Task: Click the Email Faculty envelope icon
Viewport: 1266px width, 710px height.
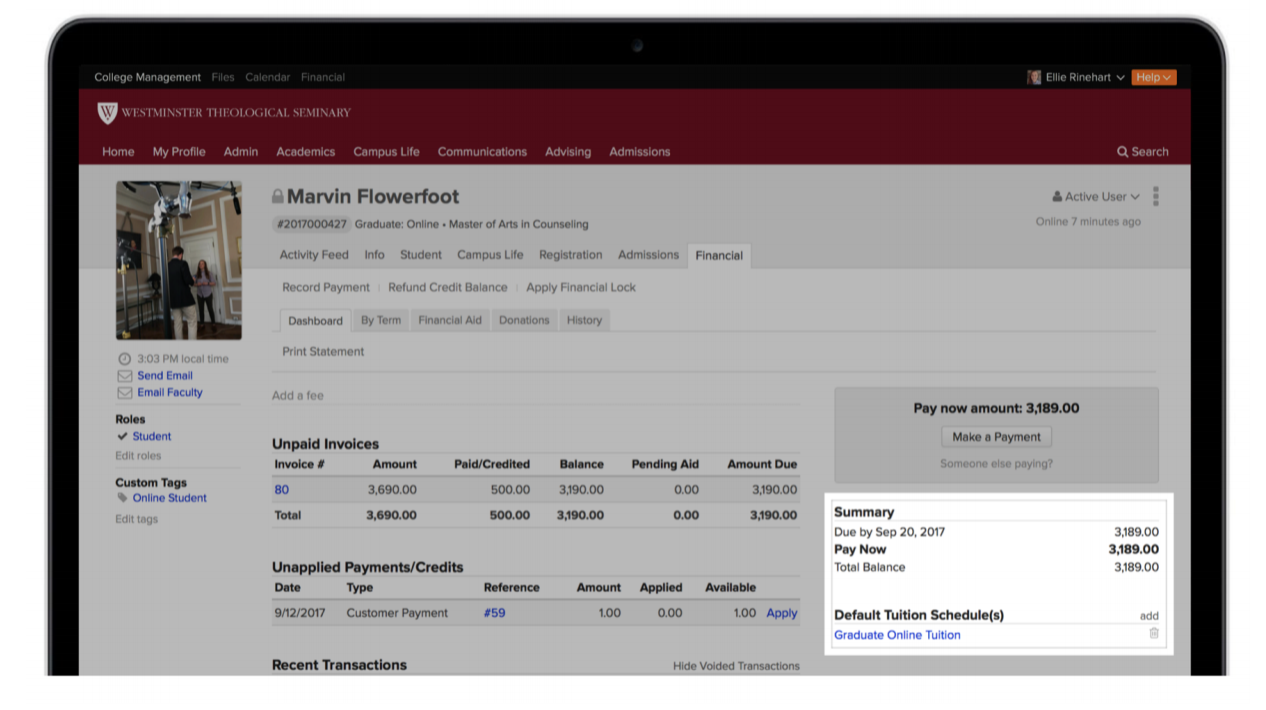Action: click(x=125, y=393)
